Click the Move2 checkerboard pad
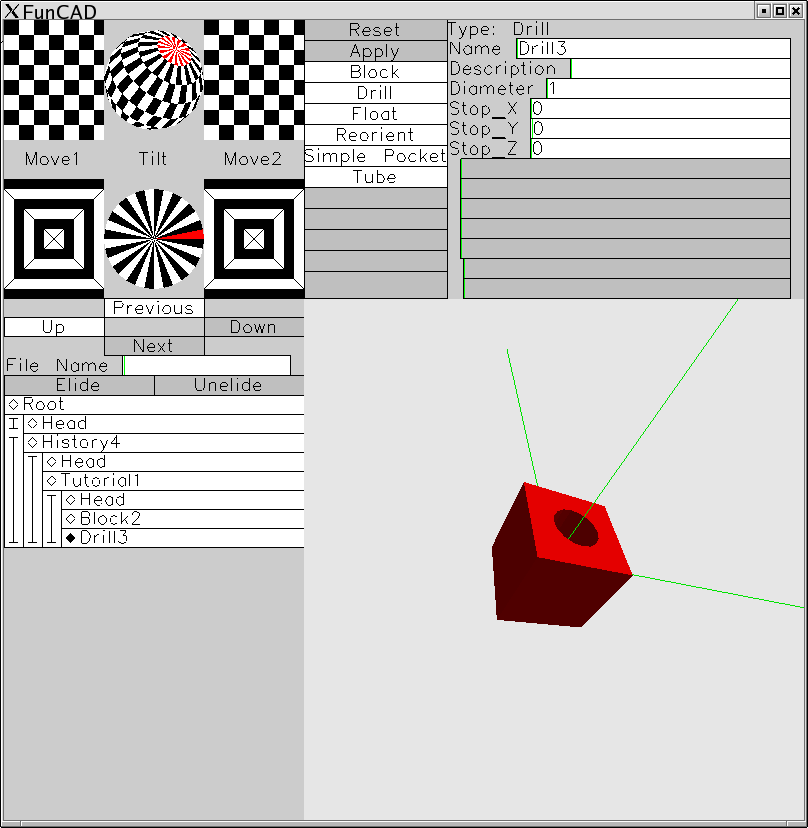Viewport: 808px width, 828px height. click(x=254, y=80)
